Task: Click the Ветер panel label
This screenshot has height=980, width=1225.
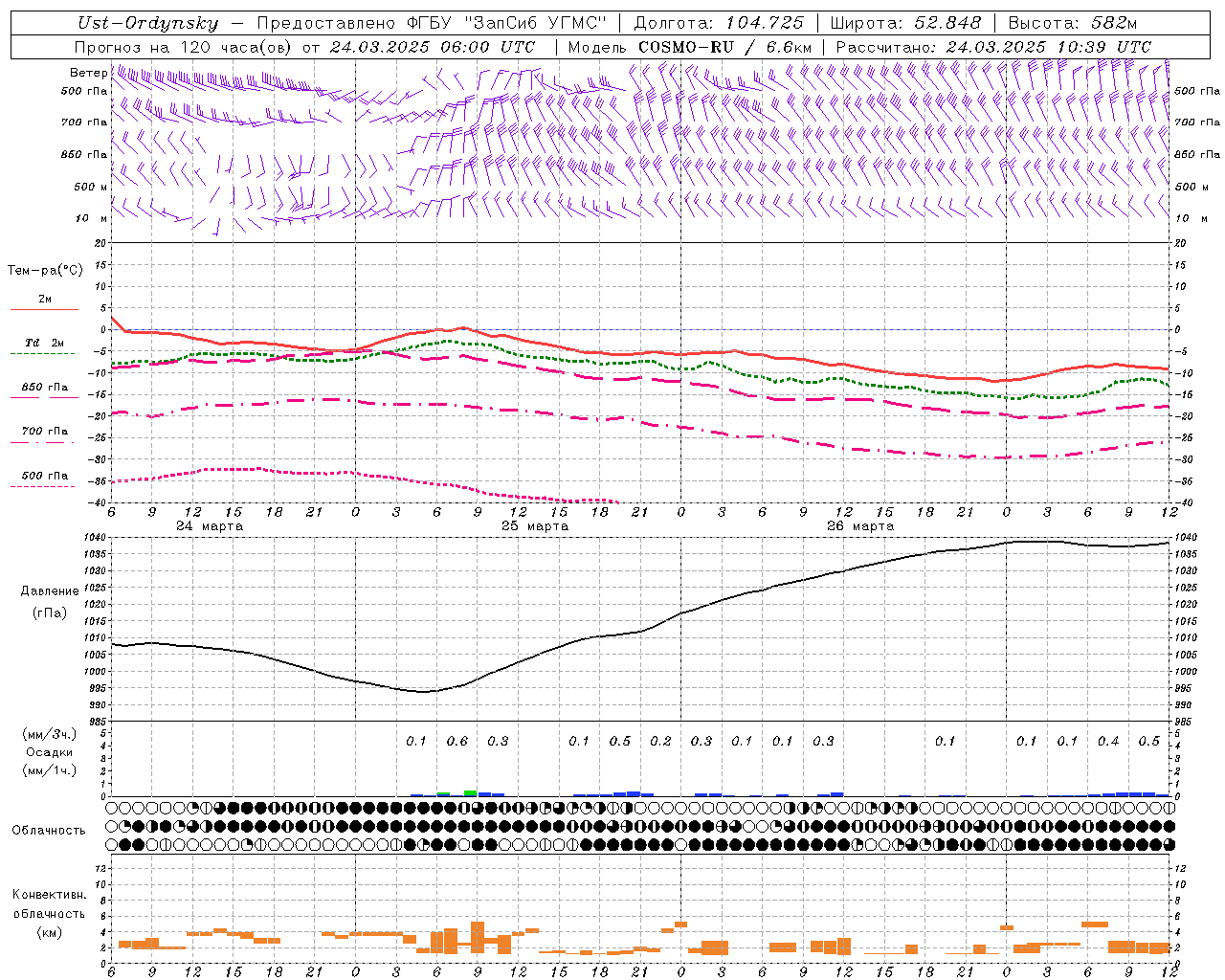Action: pyautogui.click(x=88, y=73)
